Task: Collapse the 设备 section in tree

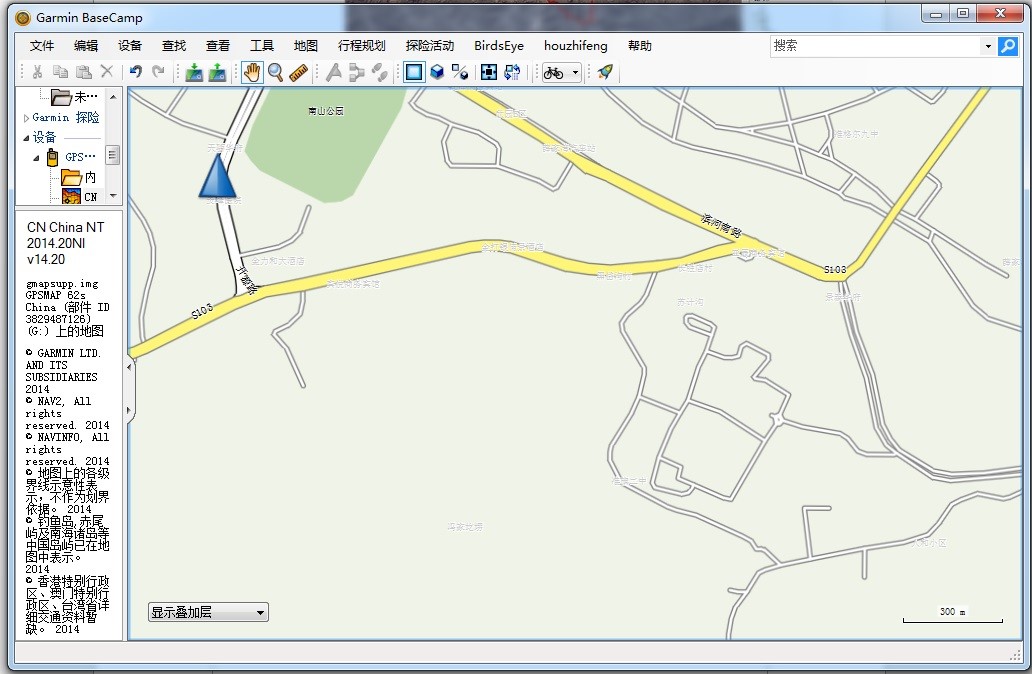Action: coord(26,138)
